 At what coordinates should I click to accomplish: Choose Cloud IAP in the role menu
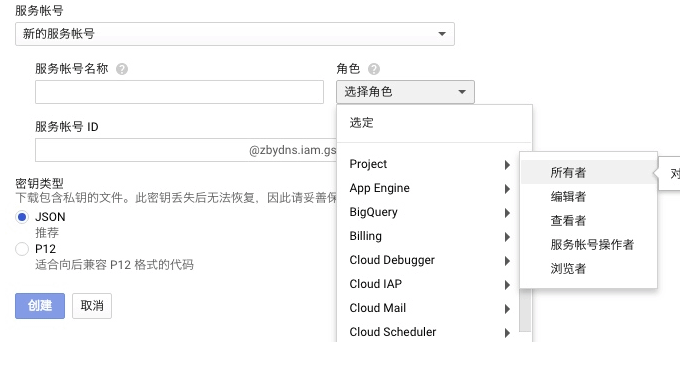tap(428, 284)
